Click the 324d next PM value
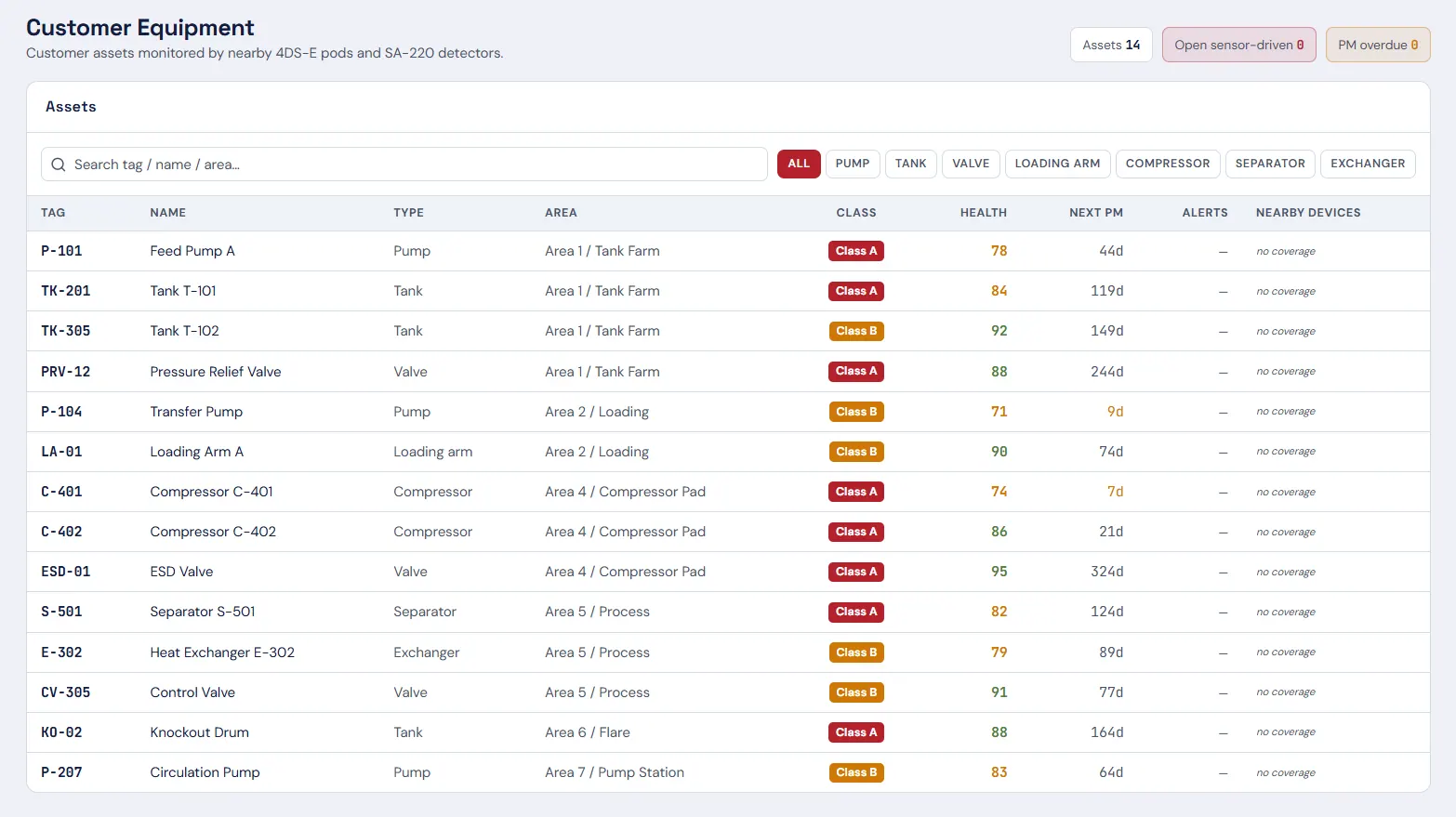The height and width of the screenshot is (817, 1456). [x=1107, y=572]
